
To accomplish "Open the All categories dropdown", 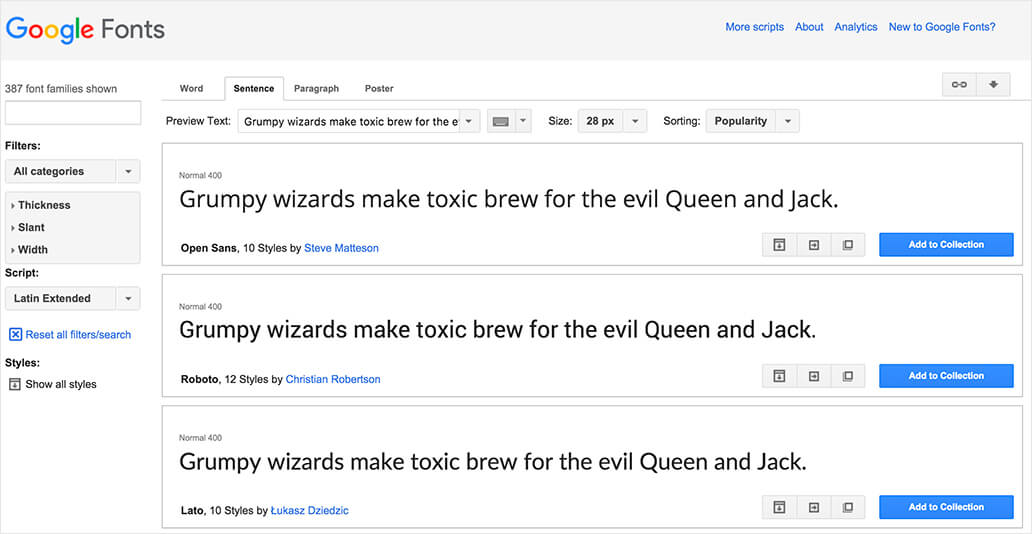I will (x=72, y=172).
